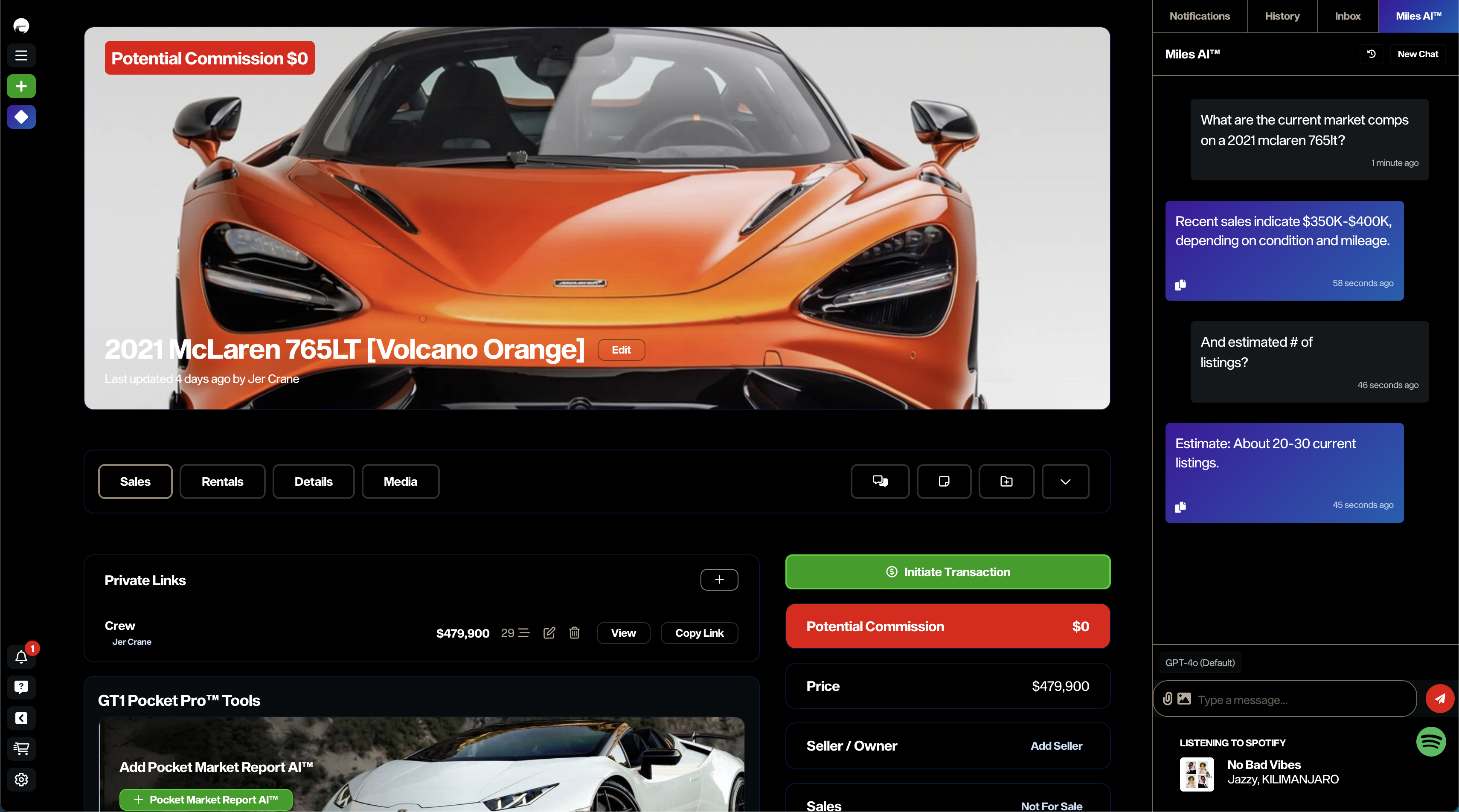Open the notifications bell icon
The width and height of the screenshot is (1459, 812).
click(x=21, y=657)
